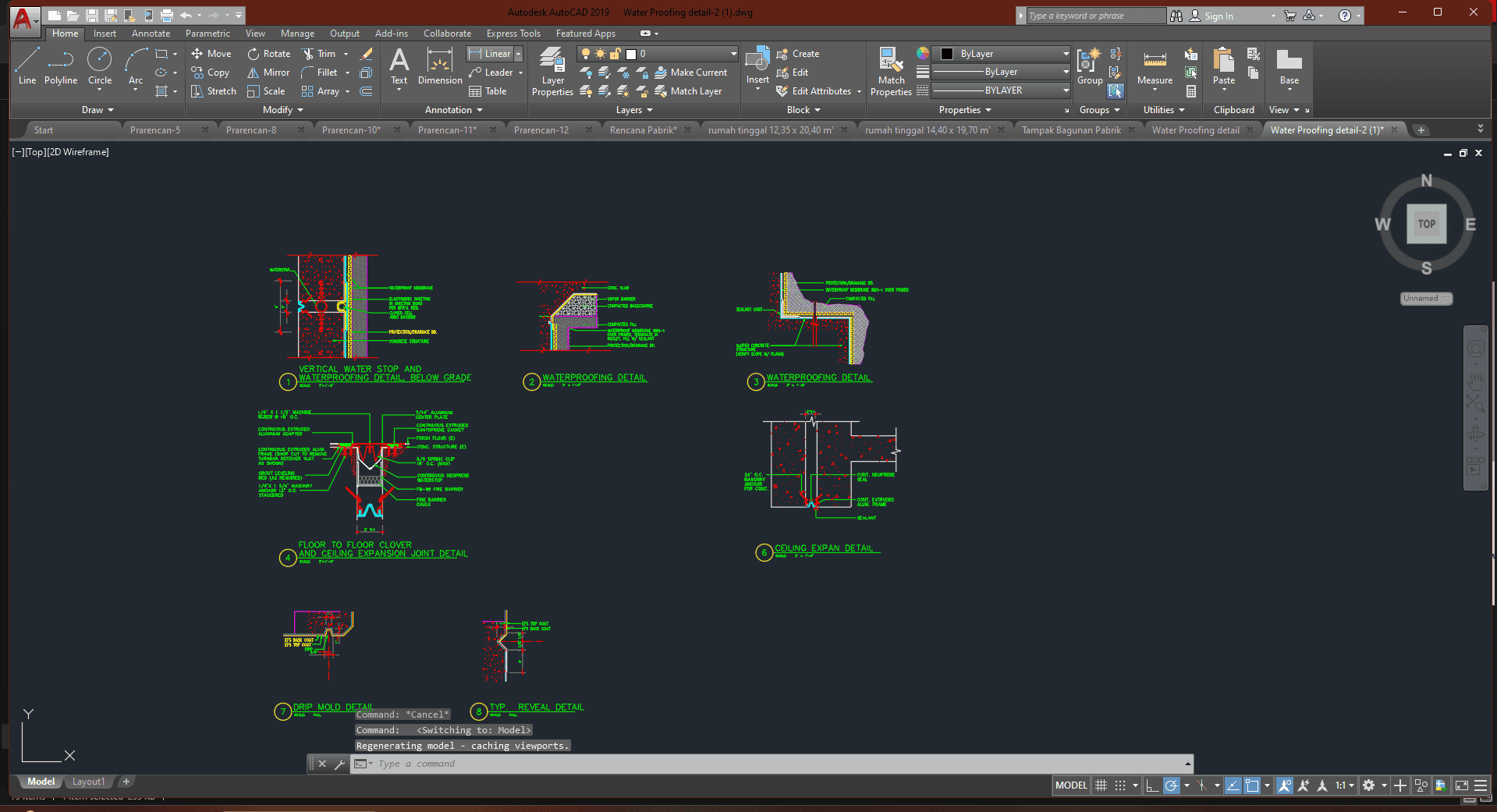Click Sign In link
This screenshot has width=1497, height=812.
1219,16
